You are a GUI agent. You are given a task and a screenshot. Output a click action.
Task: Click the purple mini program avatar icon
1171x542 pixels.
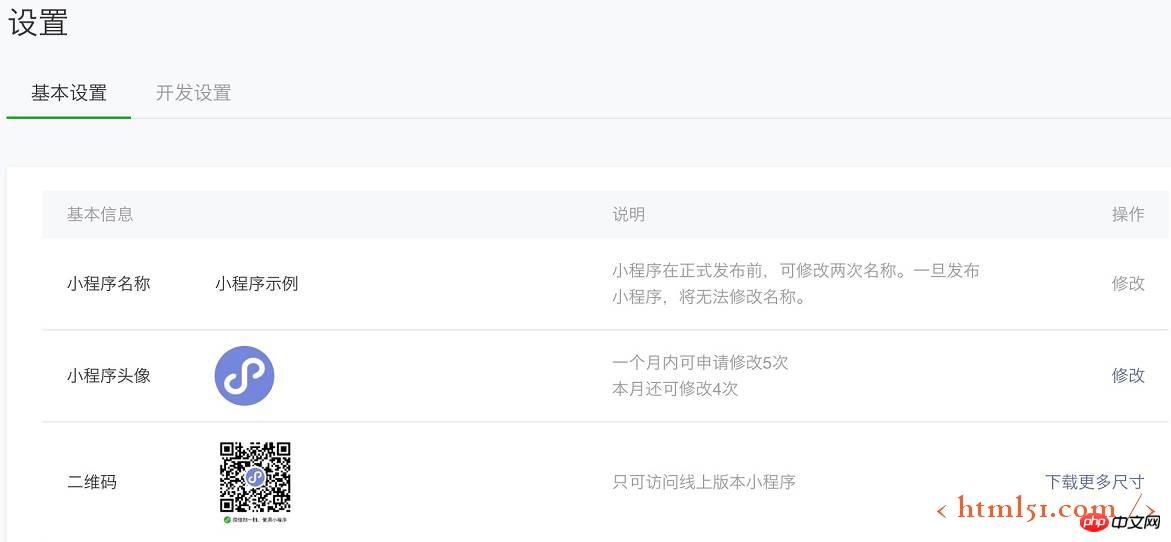244,376
